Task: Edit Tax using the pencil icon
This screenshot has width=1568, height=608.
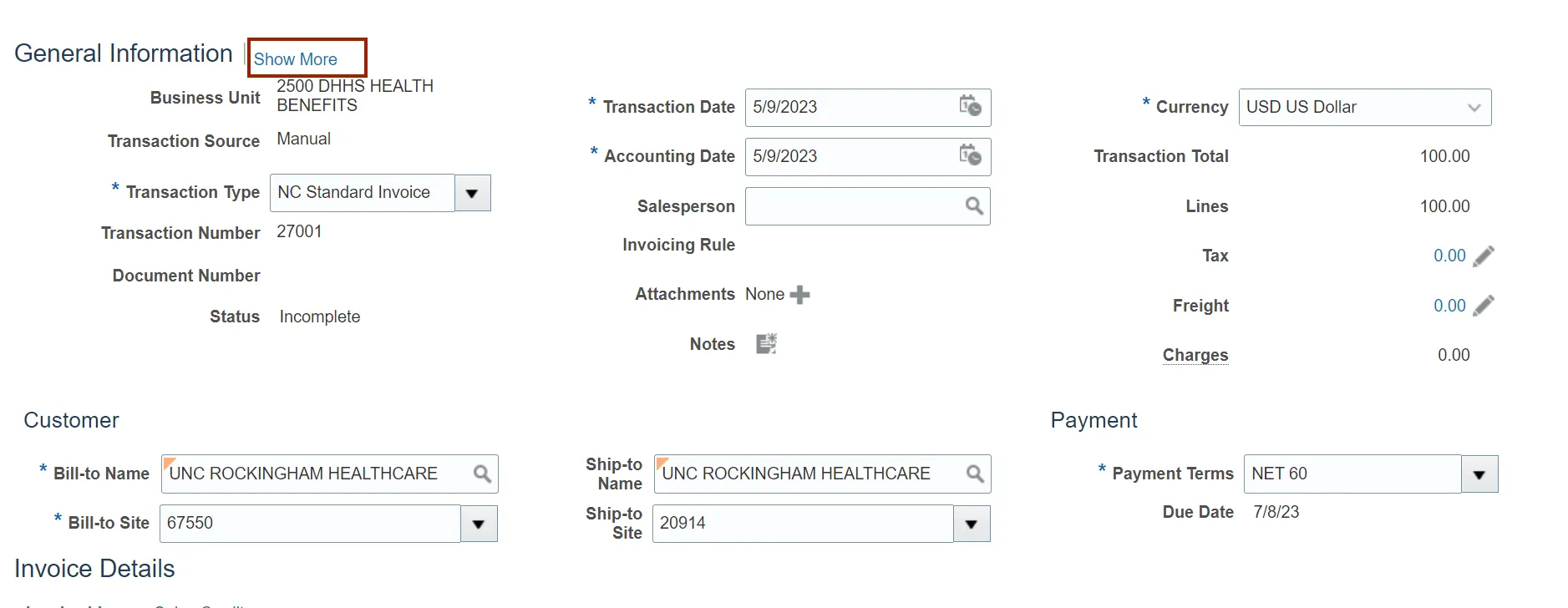Action: 1484,256
